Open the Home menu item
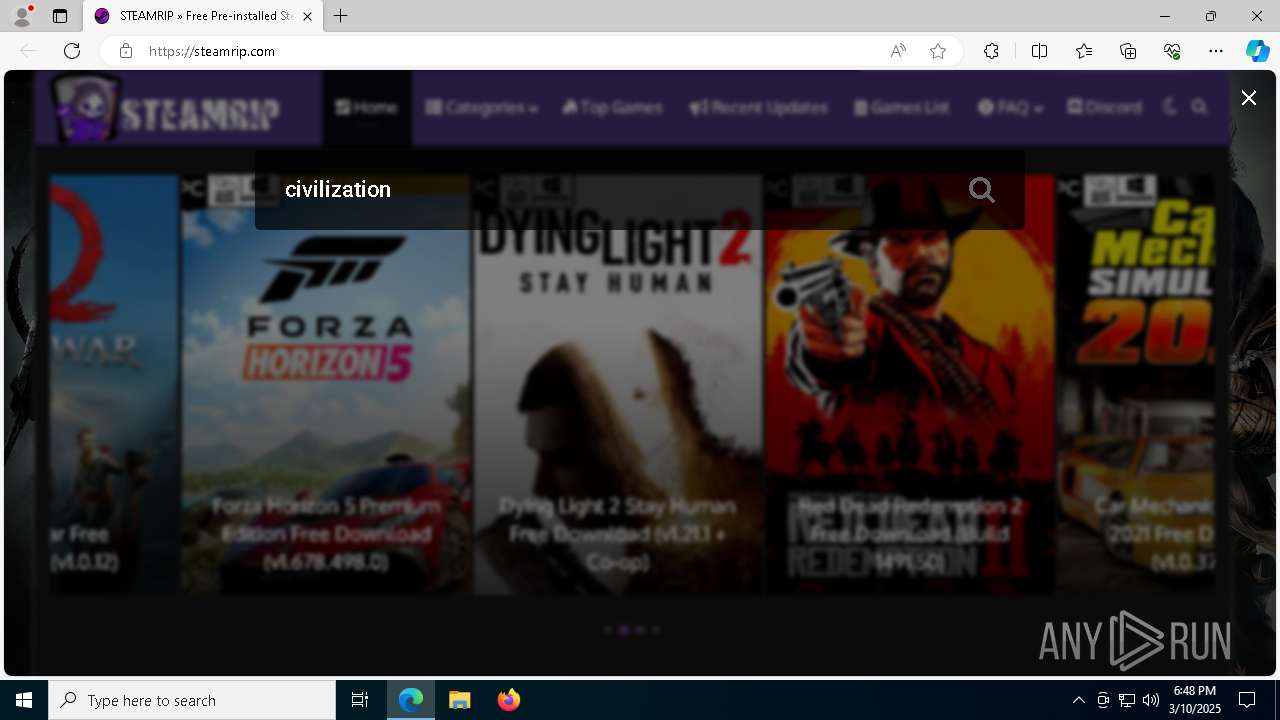The width and height of the screenshot is (1280, 720). pos(367,107)
